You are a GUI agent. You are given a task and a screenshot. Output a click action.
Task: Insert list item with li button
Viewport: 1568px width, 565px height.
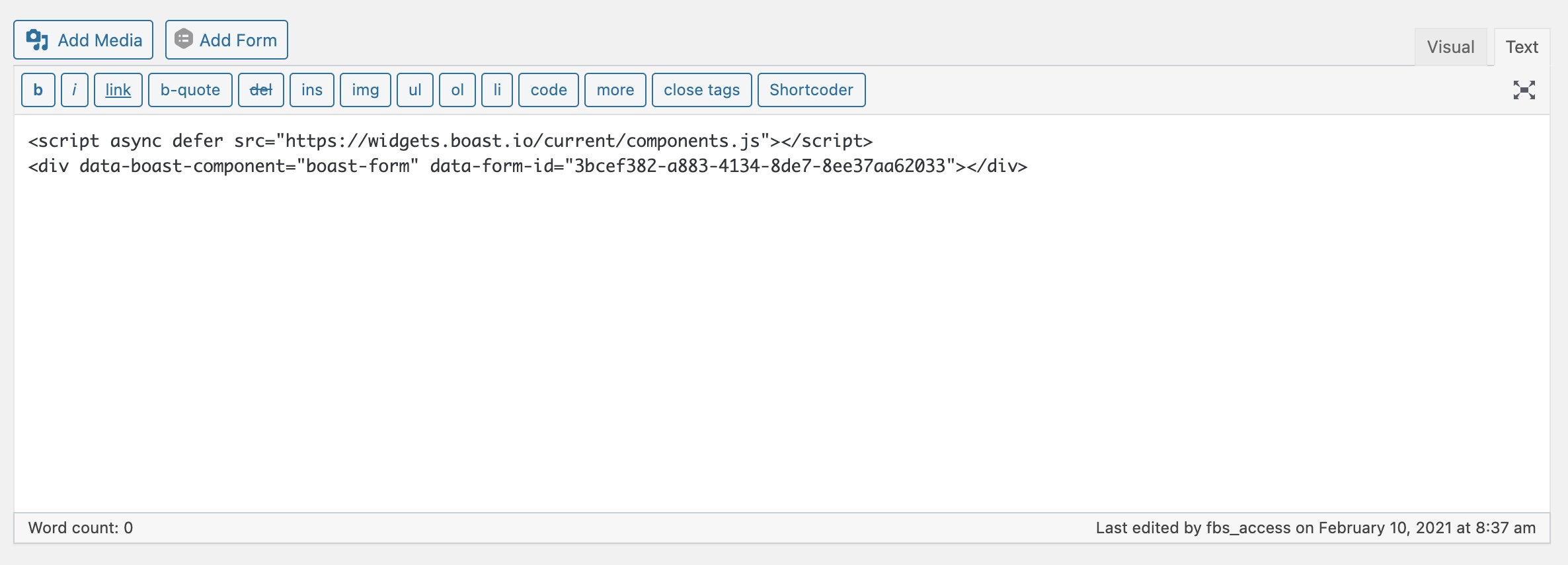[x=497, y=90]
